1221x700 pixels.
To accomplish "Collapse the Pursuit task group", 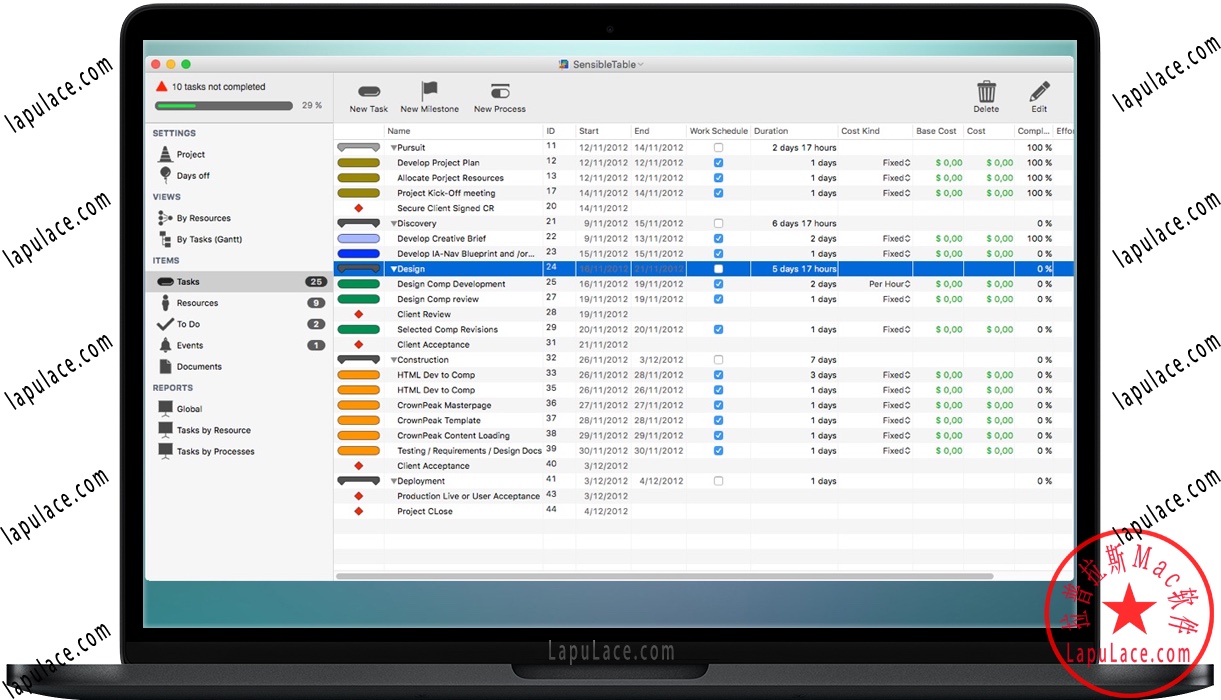I will coord(395,147).
